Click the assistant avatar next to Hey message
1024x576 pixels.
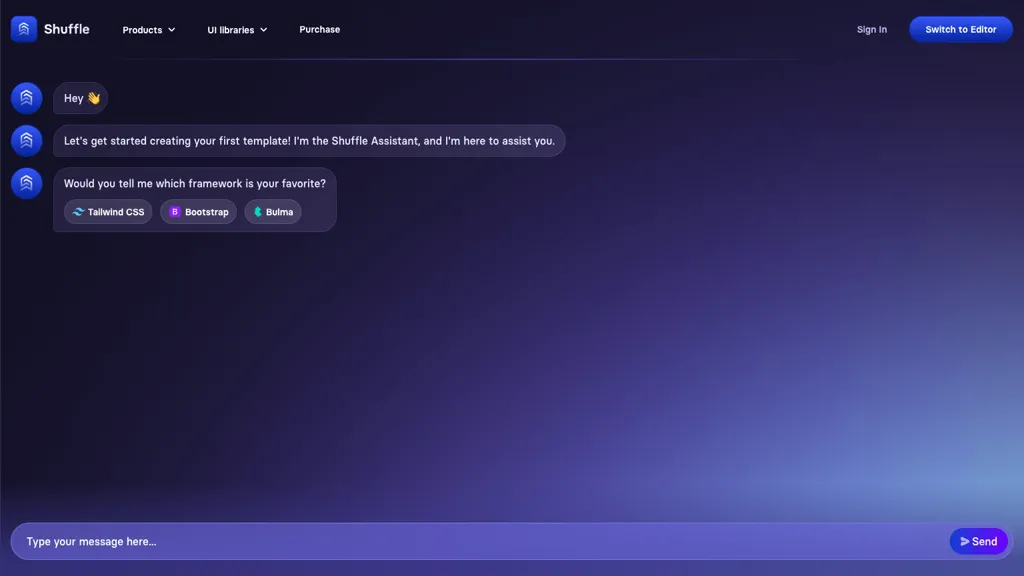pos(27,98)
